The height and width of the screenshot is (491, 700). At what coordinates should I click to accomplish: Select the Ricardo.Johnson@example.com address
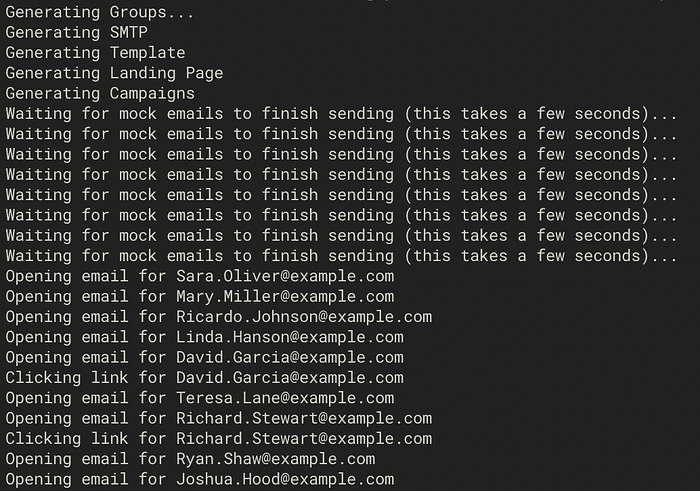coord(304,317)
